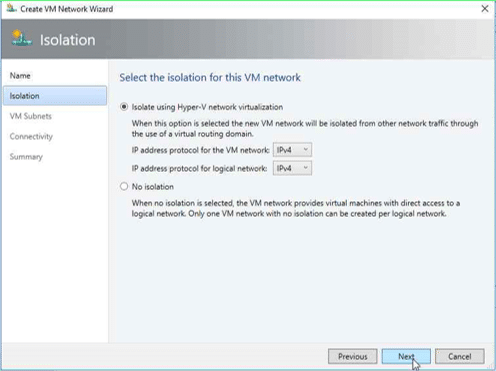Click arrow on VM network IPv4 combo
The image size is (496, 371).
306,150
